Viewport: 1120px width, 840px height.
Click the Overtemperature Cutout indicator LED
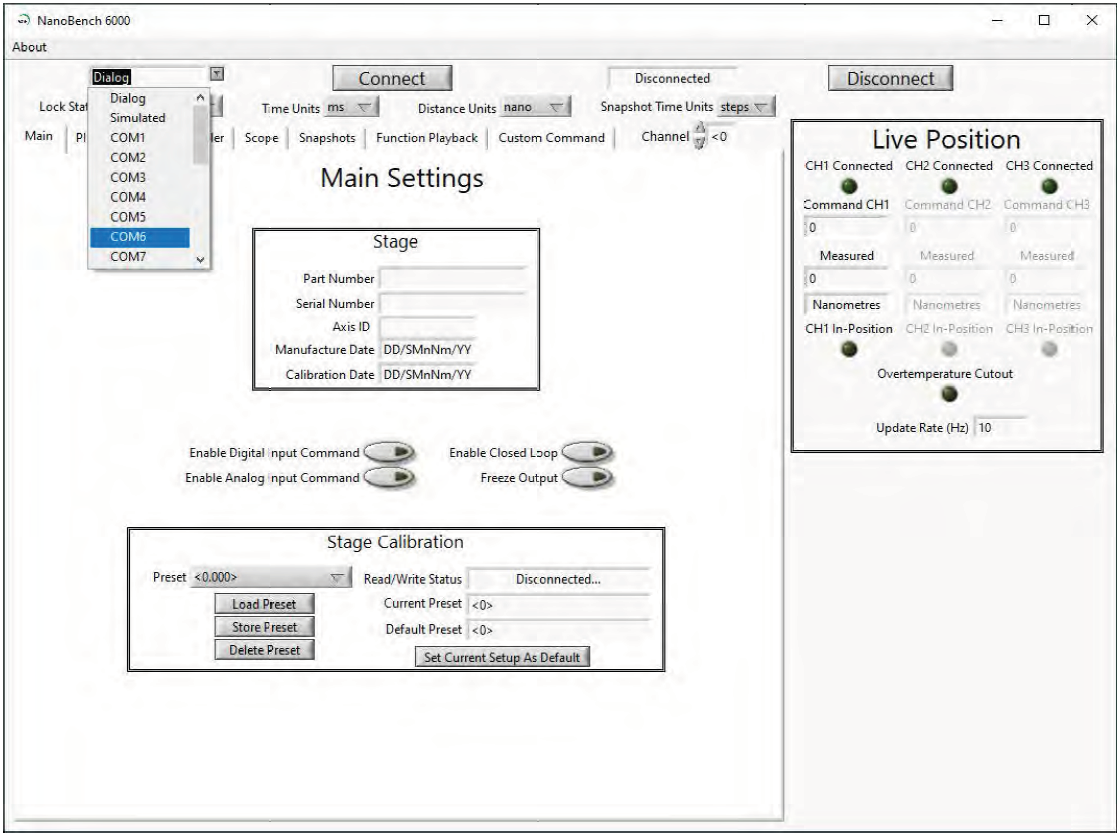click(949, 394)
